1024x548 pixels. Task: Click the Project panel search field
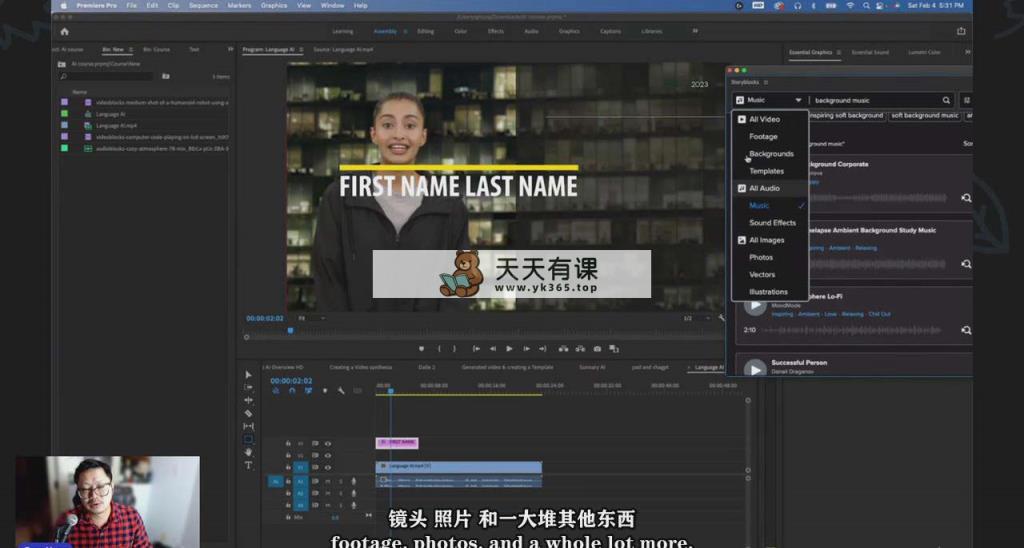coord(107,76)
